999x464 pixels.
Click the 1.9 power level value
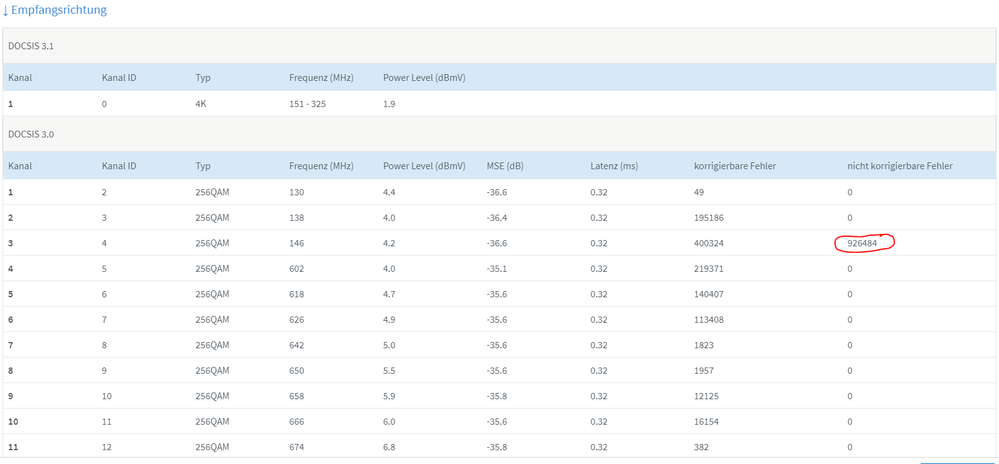click(389, 103)
